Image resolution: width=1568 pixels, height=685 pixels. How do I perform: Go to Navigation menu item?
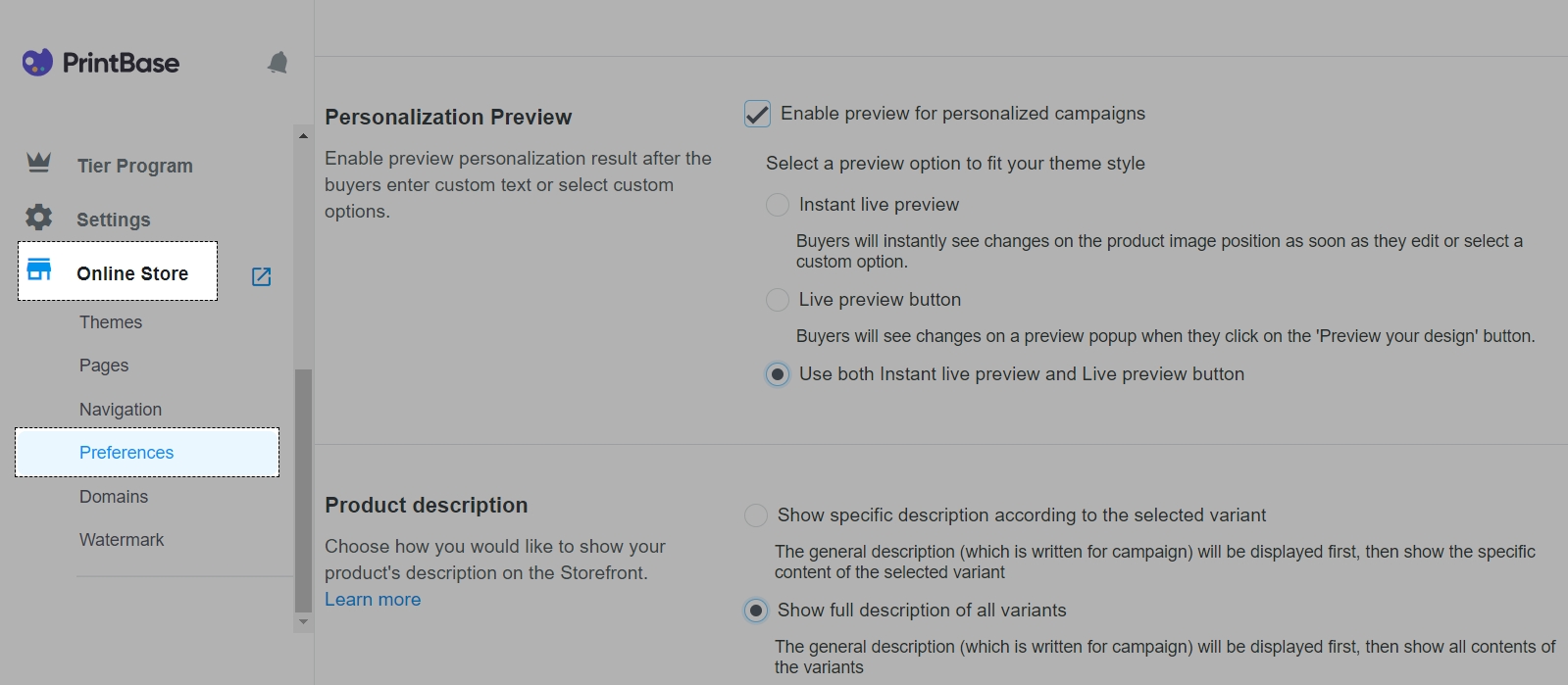click(121, 410)
